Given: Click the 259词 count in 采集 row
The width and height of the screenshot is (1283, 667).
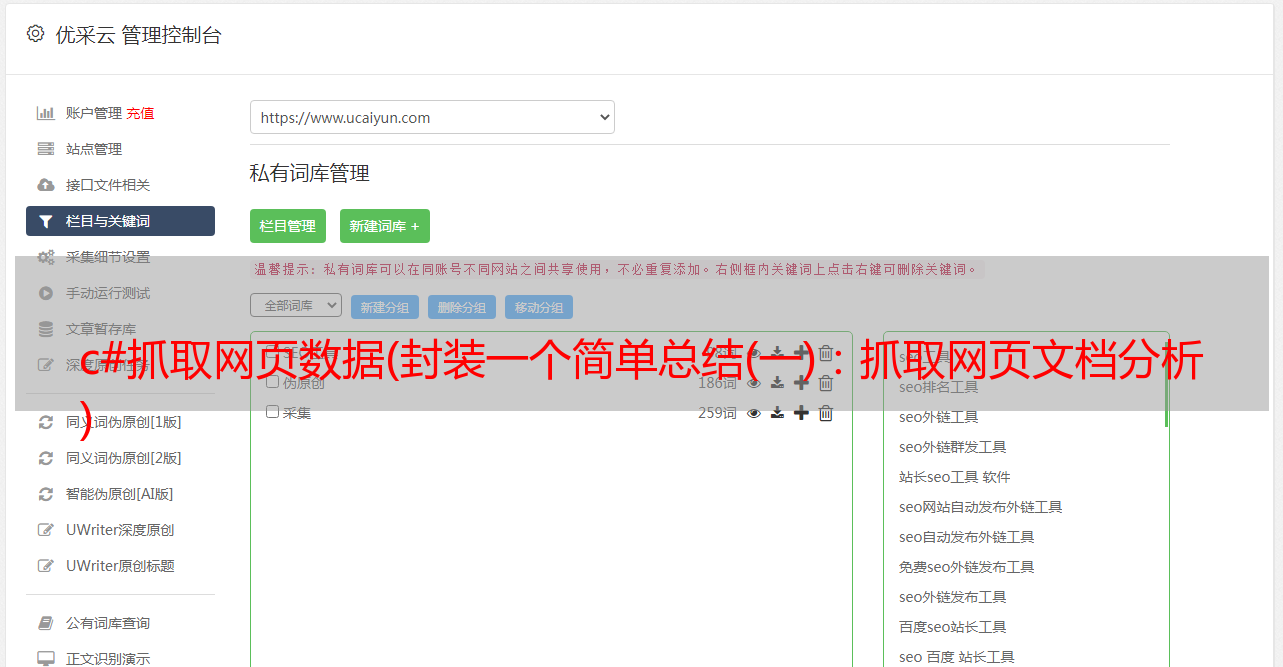Looking at the screenshot, I should point(717,413).
